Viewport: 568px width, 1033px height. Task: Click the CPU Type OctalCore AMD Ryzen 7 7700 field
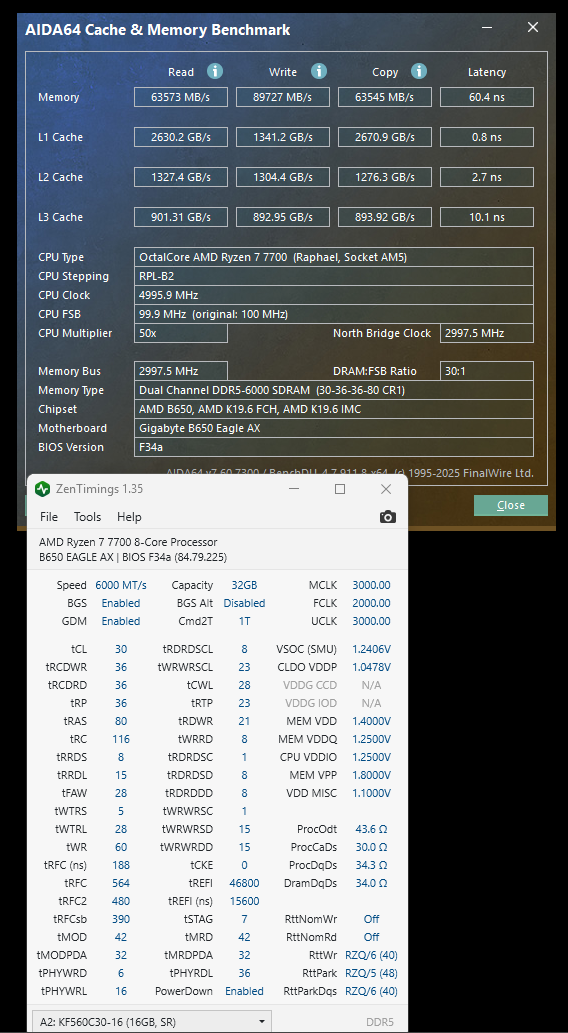click(333, 257)
